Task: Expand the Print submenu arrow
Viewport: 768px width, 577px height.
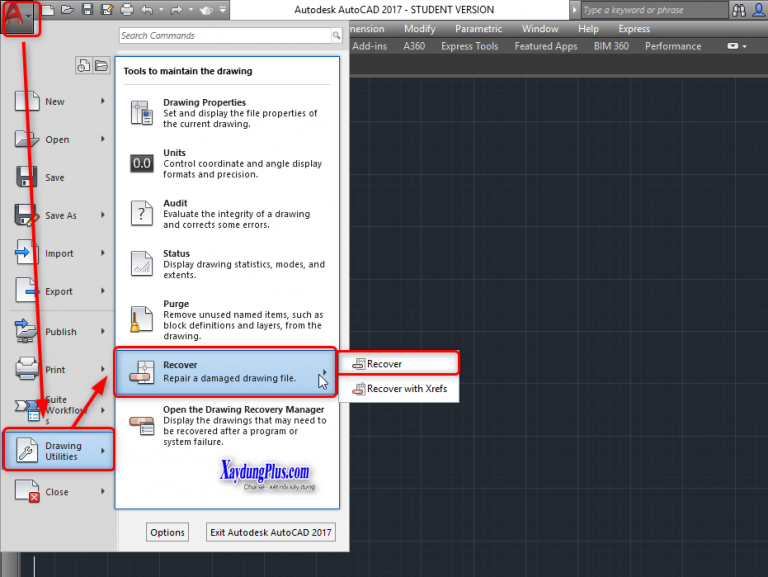Action: tap(102, 369)
